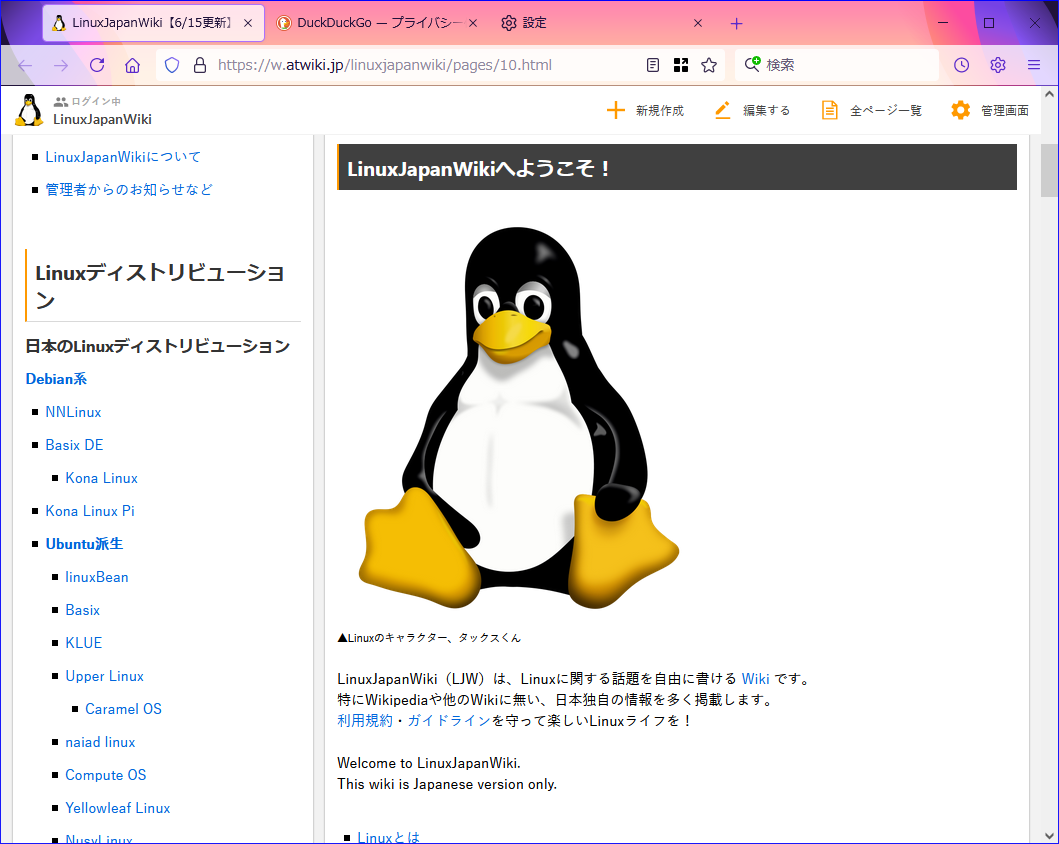Open the linuxBean link
1059x844 pixels.
click(97, 577)
